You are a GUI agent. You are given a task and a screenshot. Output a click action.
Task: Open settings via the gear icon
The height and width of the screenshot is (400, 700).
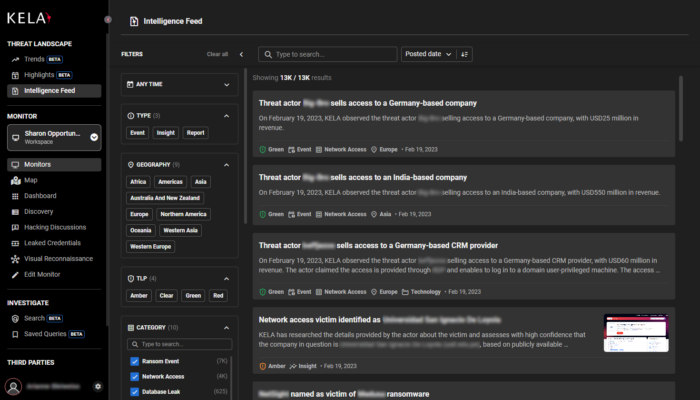(x=98, y=387)
